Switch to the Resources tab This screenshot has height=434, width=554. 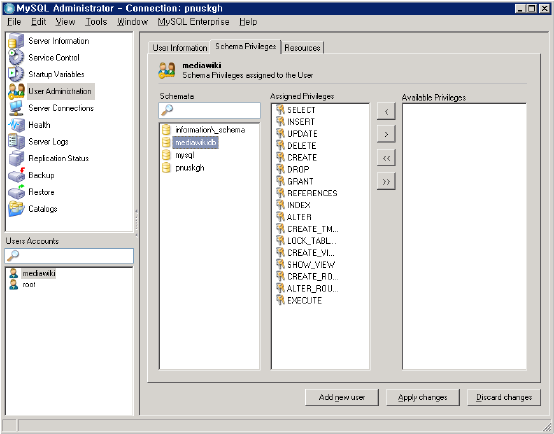(x=302, y=48)
